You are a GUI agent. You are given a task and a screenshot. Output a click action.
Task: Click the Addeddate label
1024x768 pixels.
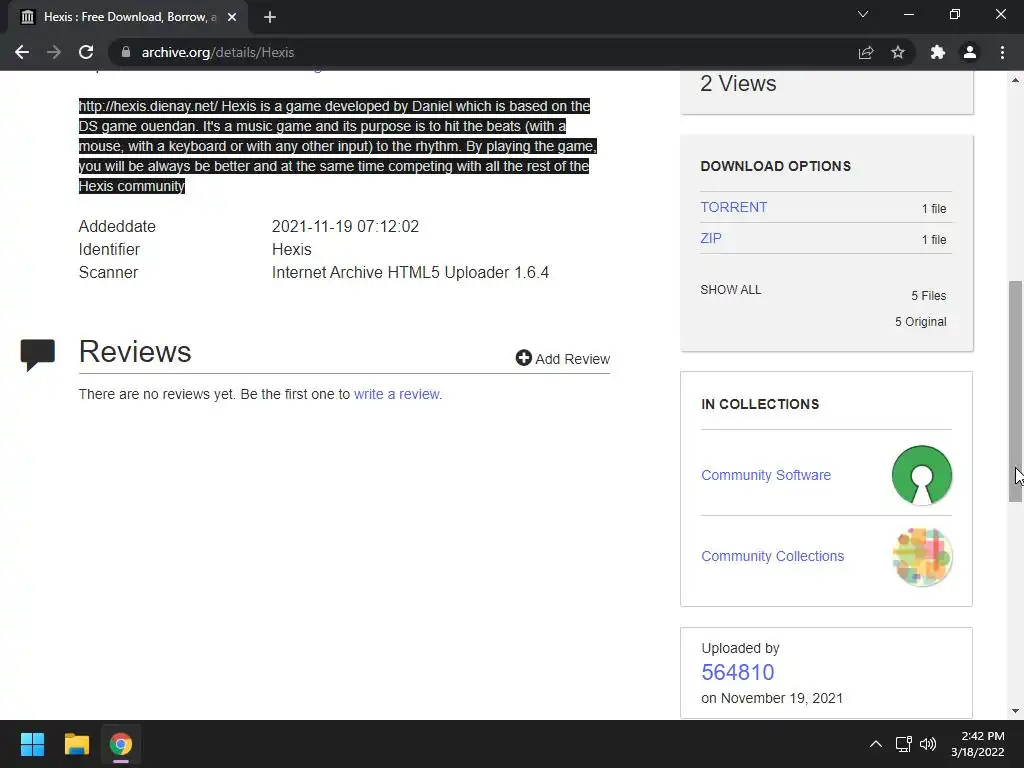pos(117,227)
